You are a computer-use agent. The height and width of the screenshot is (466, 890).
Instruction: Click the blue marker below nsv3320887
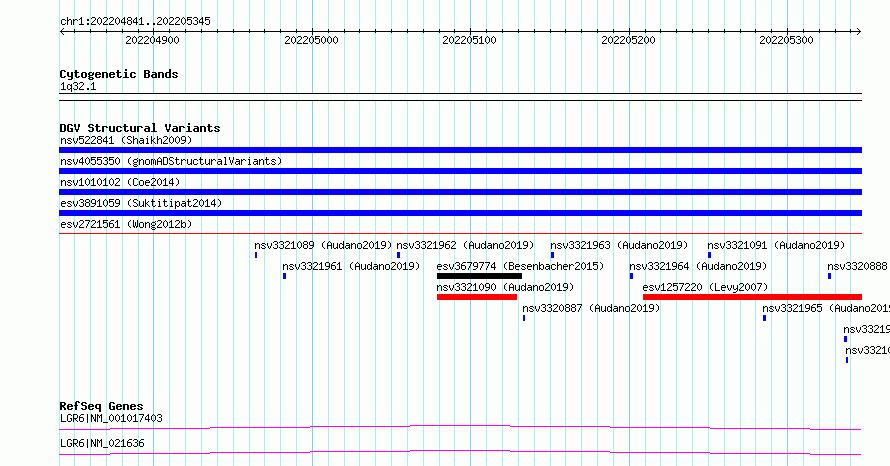click(524, 318)
